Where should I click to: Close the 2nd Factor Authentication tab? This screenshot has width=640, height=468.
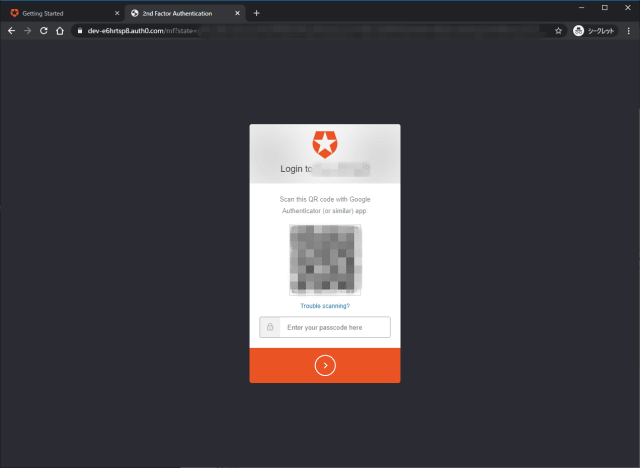[x=237, y=13]
